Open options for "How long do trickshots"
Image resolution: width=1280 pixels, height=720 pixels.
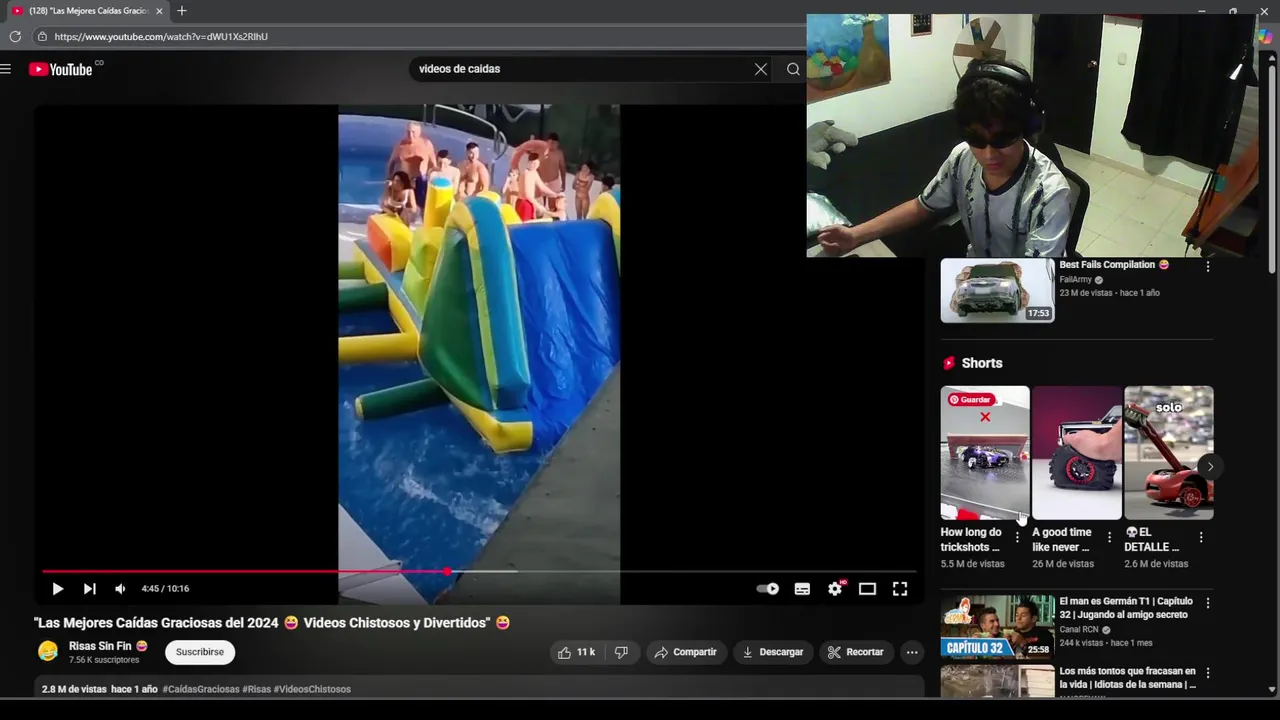1017,538
